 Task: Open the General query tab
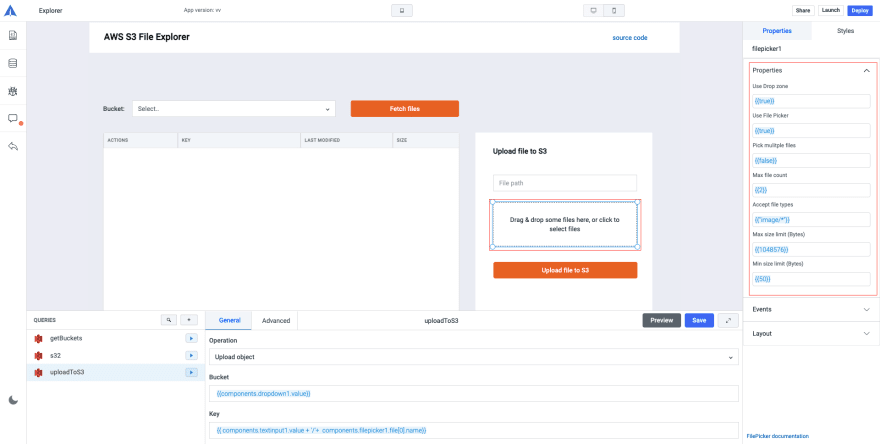click(x=230, y=321)
